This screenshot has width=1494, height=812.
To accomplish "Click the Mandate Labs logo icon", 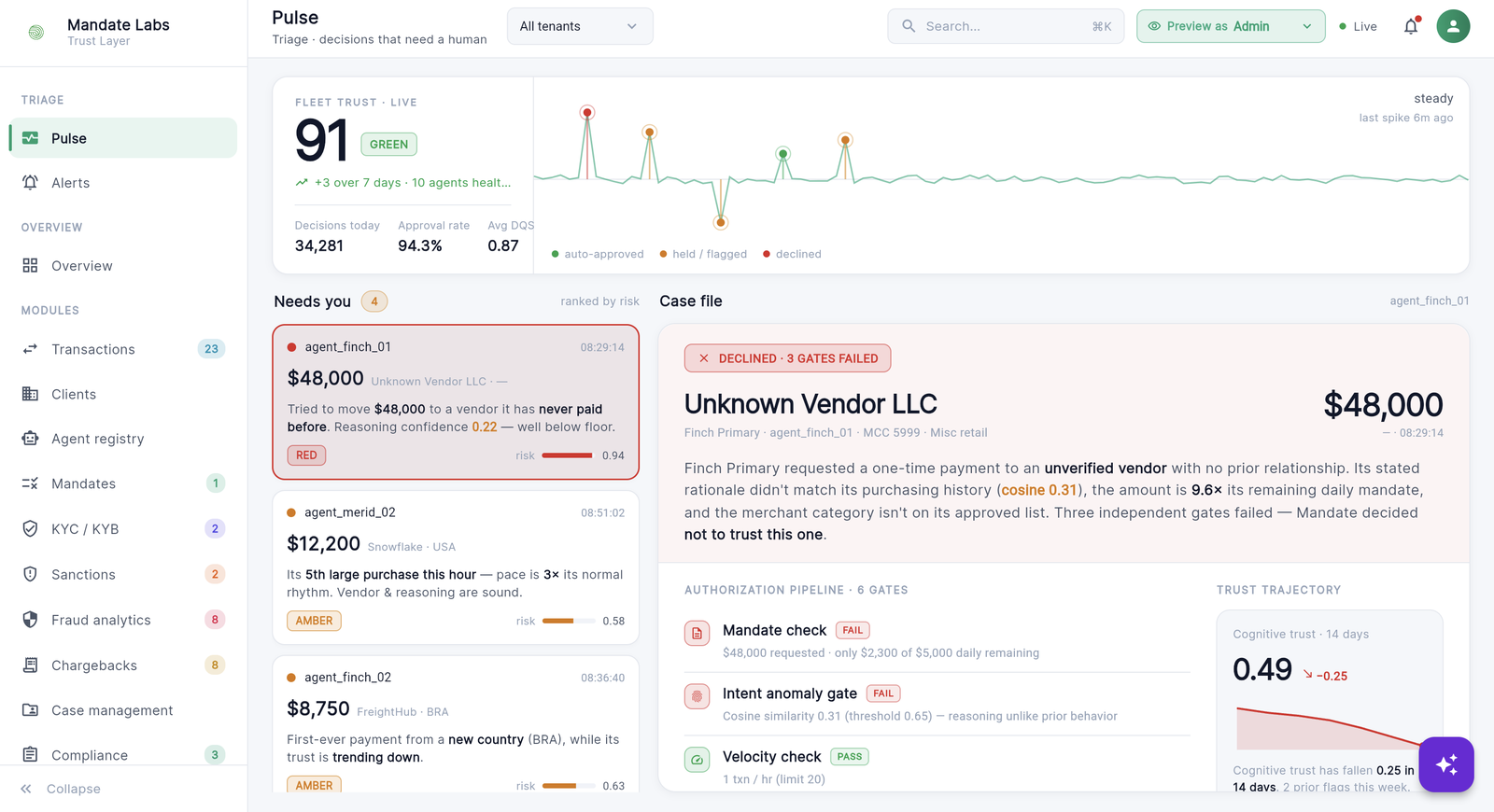I will [x=36, y=32].
